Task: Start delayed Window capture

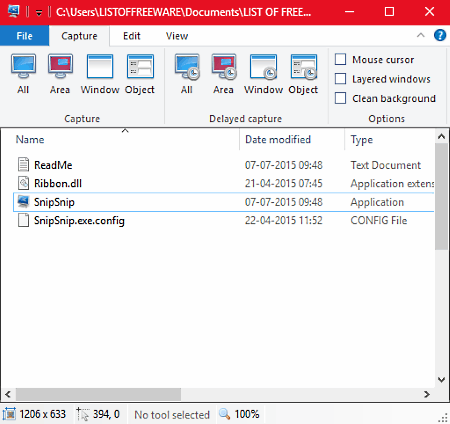Action: tap(263, 74)
